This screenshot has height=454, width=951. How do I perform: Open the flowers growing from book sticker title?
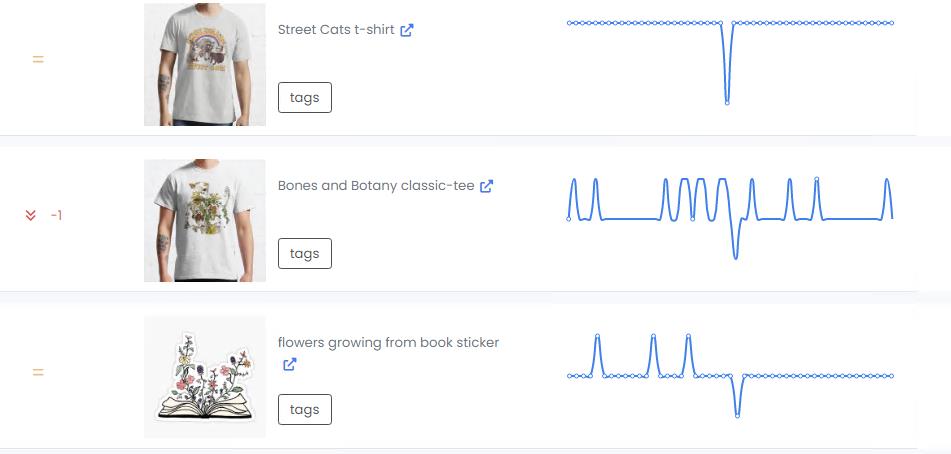click(388, 343)
